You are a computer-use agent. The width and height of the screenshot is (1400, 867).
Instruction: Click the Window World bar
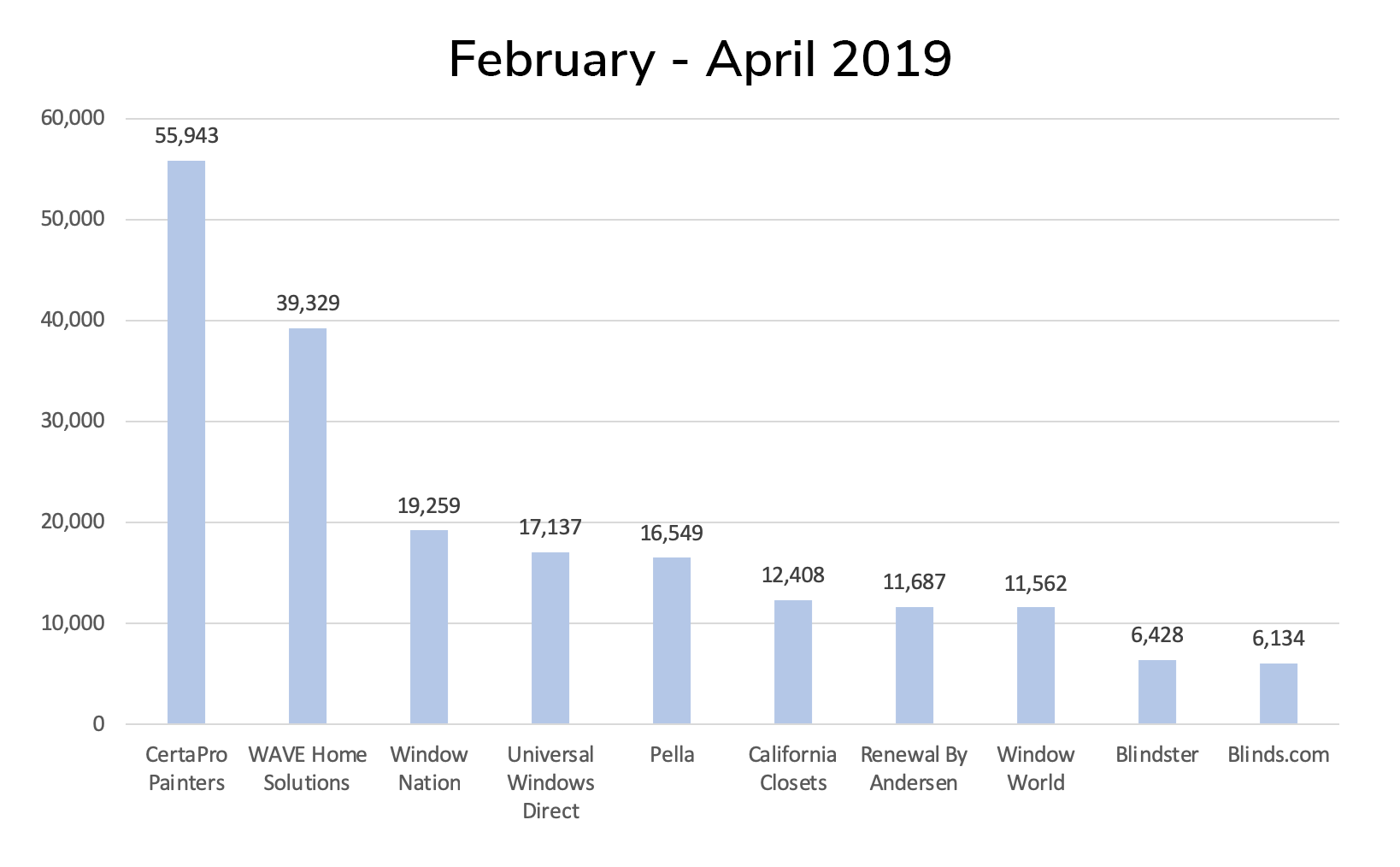click(1036, 665)
